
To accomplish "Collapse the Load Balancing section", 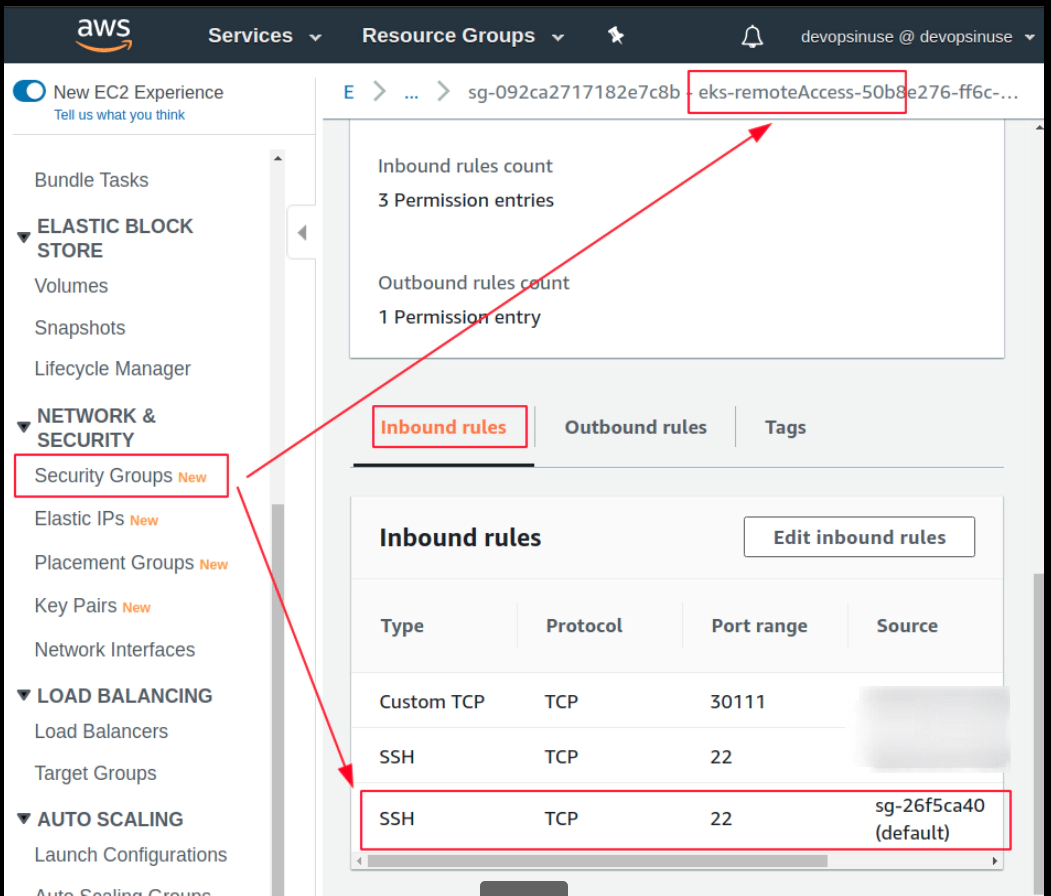I will (x=24, y=696).
